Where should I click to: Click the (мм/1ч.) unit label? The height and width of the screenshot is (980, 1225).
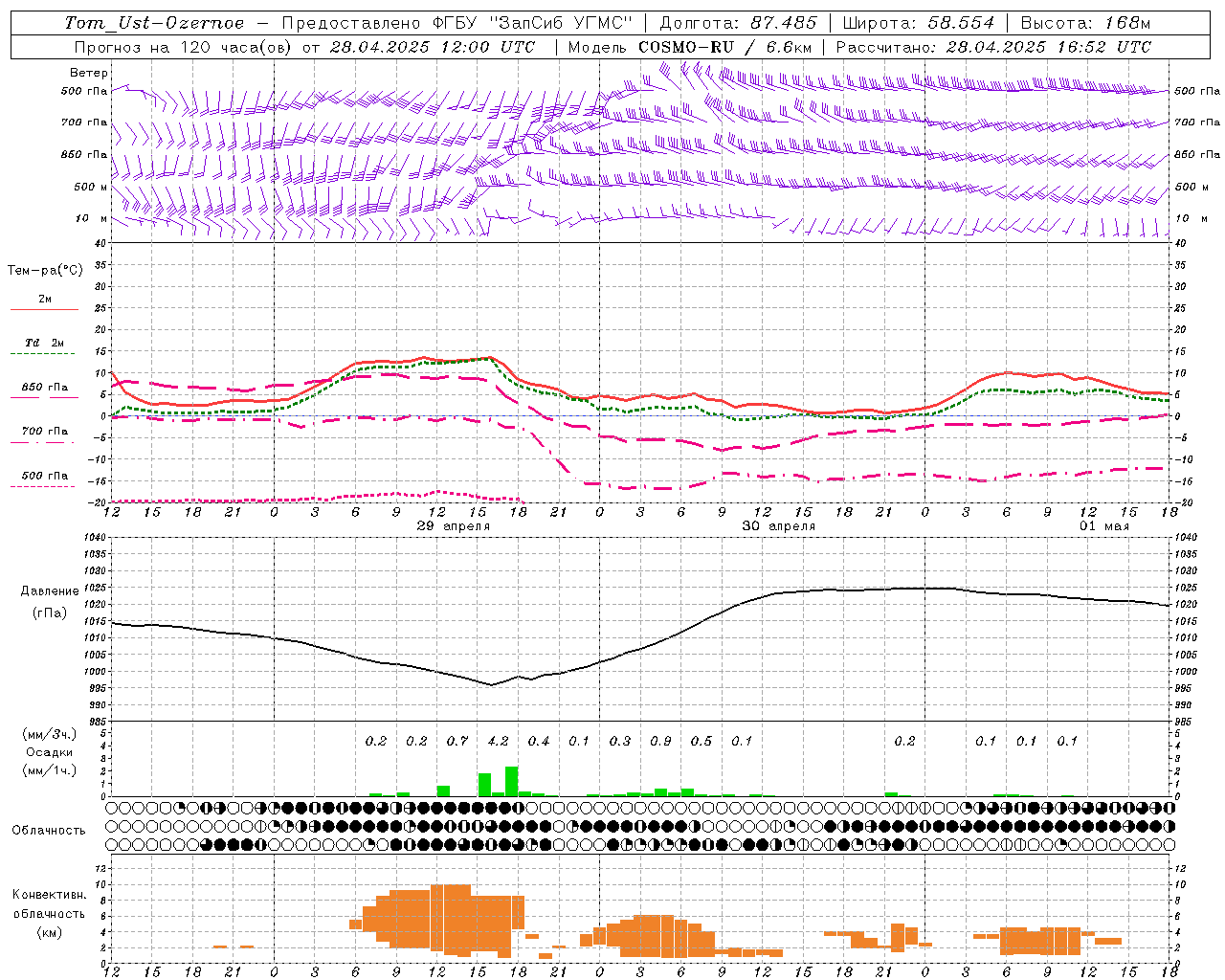tap(50, 770)
